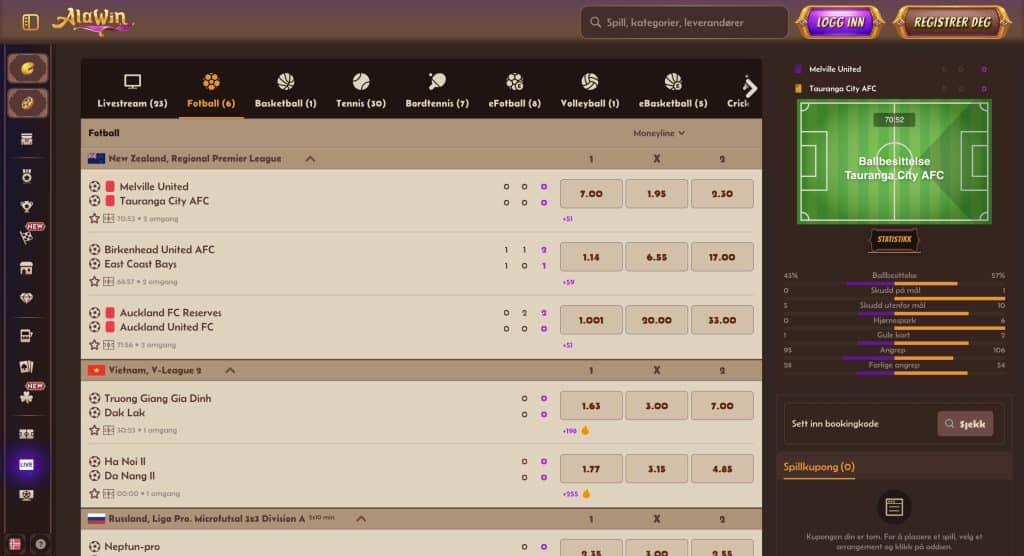The height and width of the screenshot is (556, 1024).
Task: Show more sport categories with the right arrow
Action: tap(750, 88)
